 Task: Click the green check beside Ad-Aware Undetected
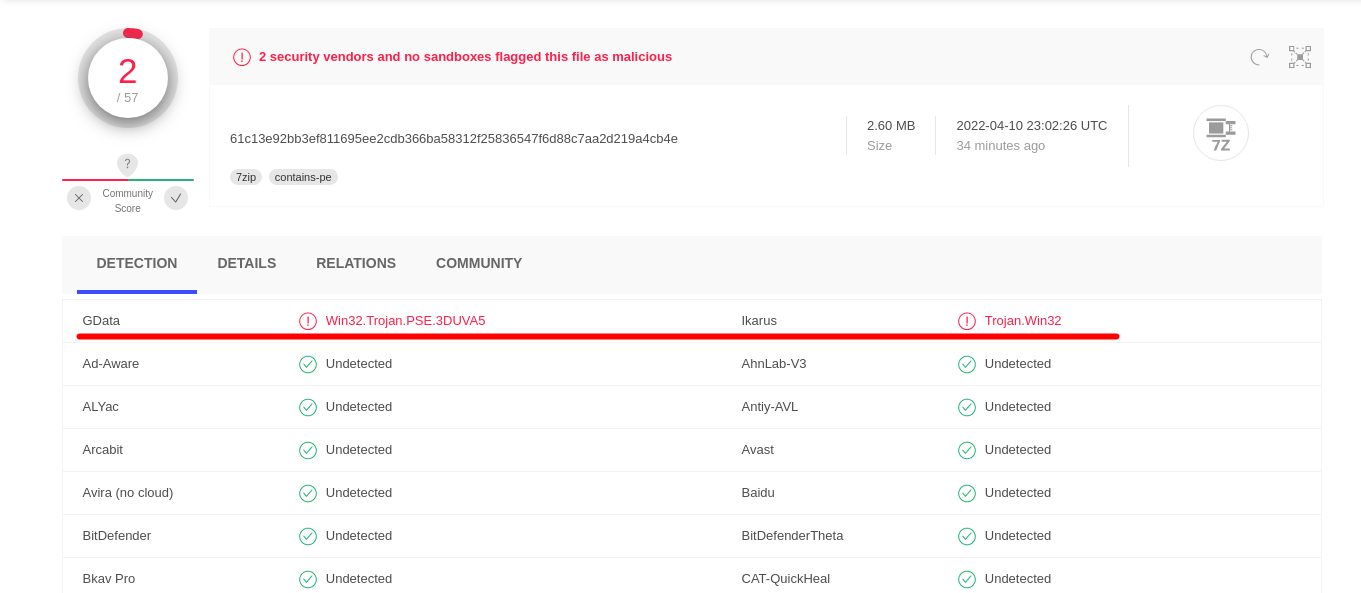click(x=307, y=364)
